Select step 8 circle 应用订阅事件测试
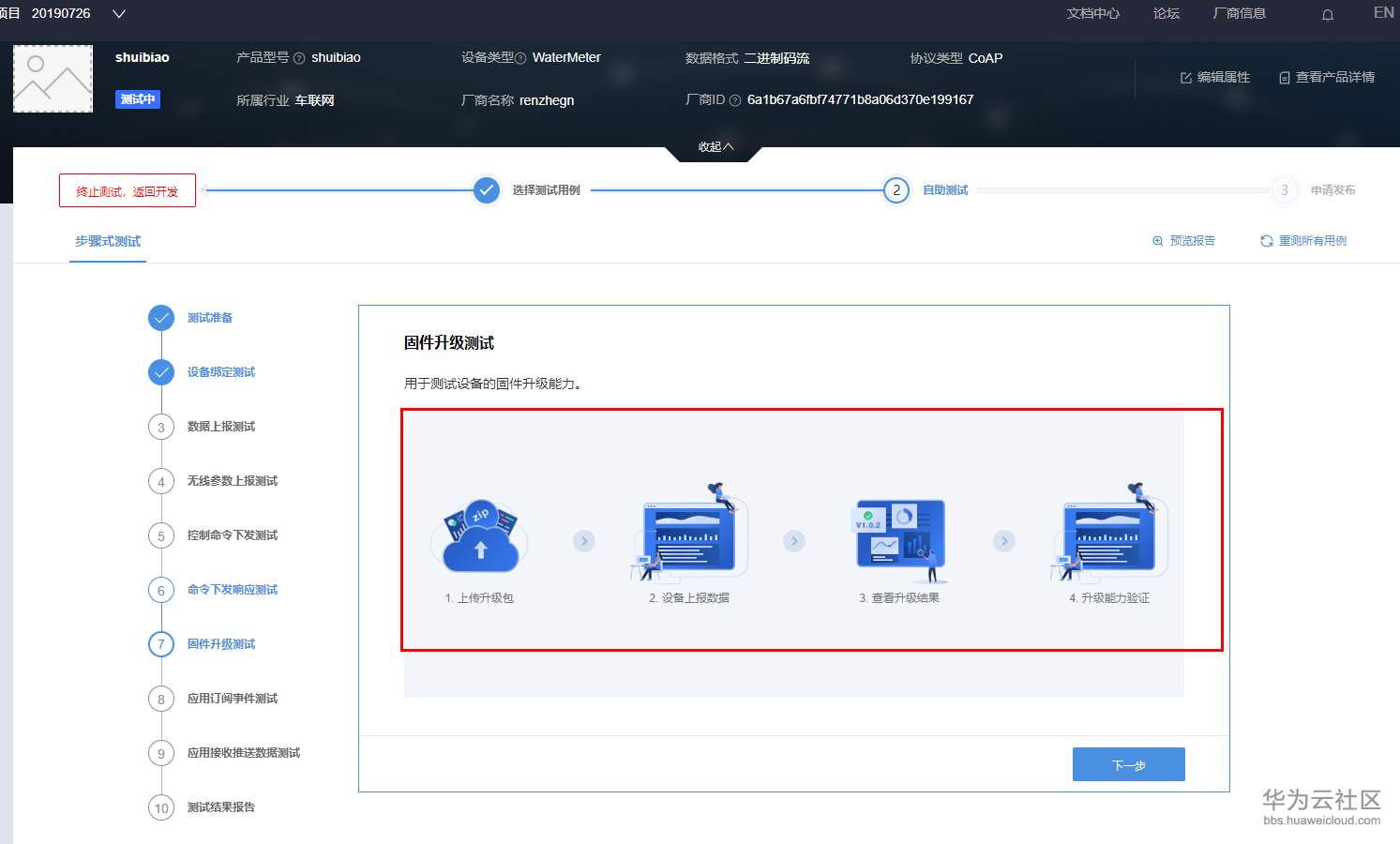The height and width of the screenshot is (844, 1400). [161, 700]
